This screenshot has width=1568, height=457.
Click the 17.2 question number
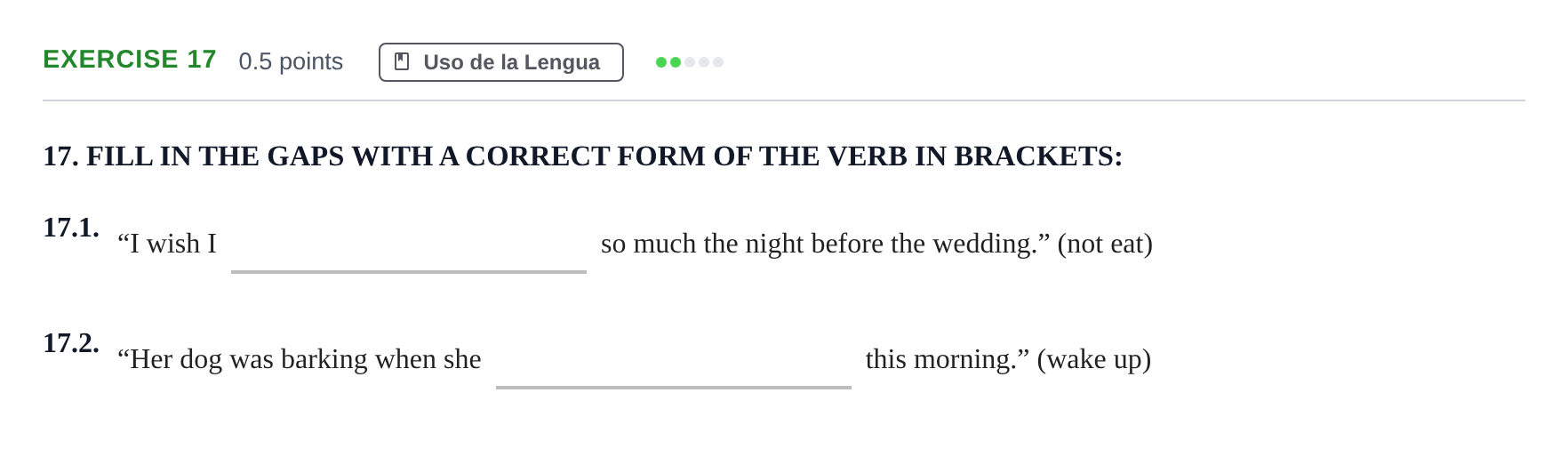71,343
